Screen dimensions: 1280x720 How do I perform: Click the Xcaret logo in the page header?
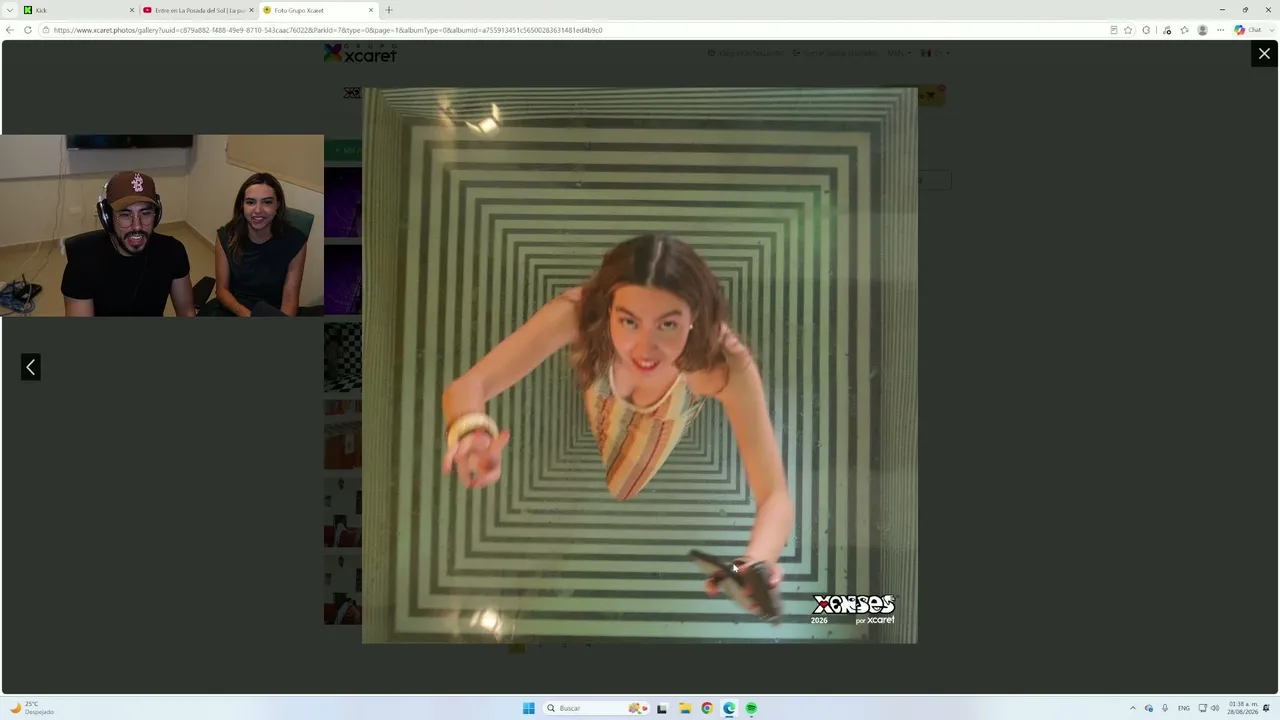tap(360, 54)
